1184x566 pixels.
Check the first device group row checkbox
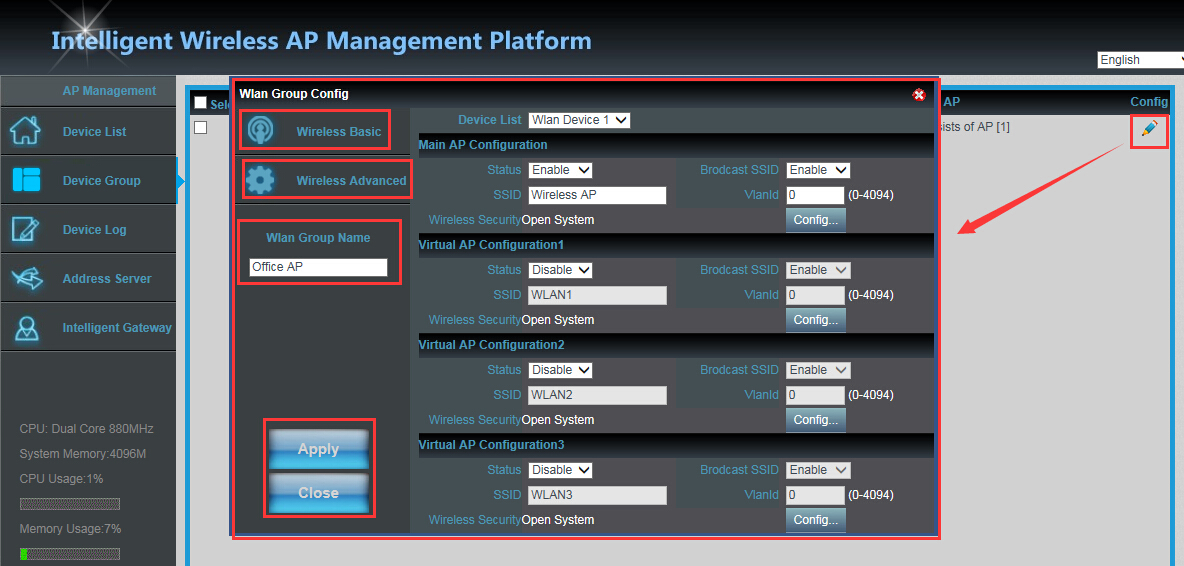pos(200,128)
